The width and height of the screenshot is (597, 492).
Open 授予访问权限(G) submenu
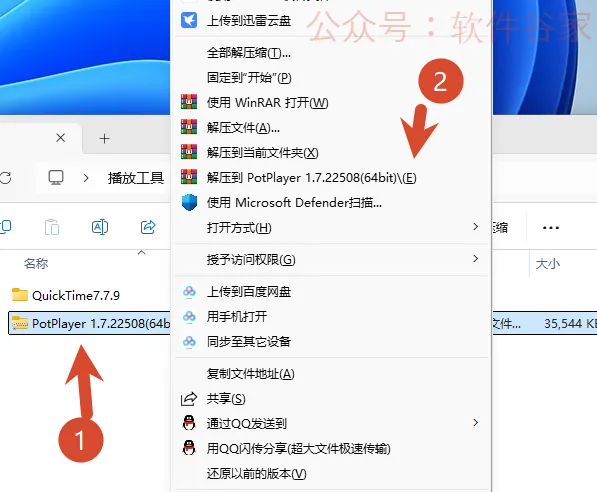[331, 260]
